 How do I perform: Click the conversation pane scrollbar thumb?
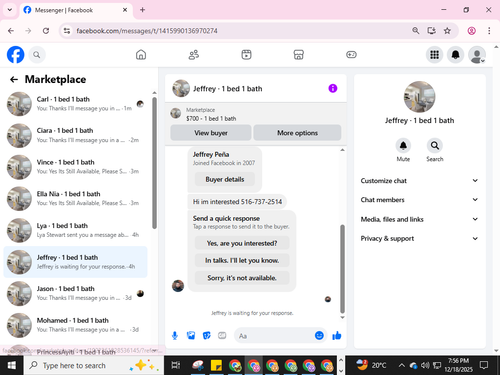pyautogui.click(x=342, y=269)
